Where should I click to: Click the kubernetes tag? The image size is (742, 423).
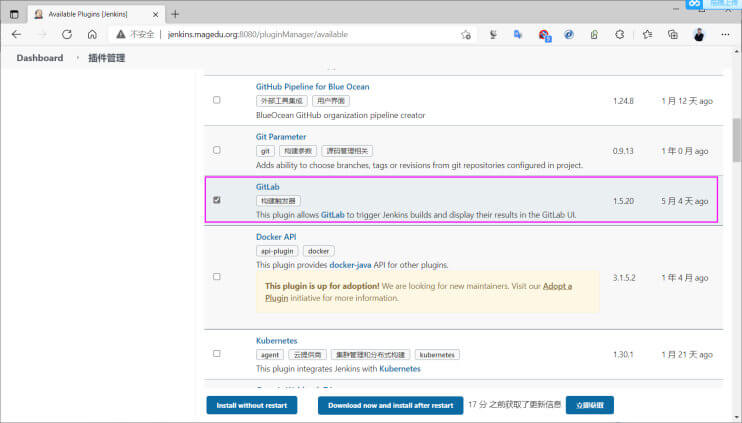(x=437, y=355)
